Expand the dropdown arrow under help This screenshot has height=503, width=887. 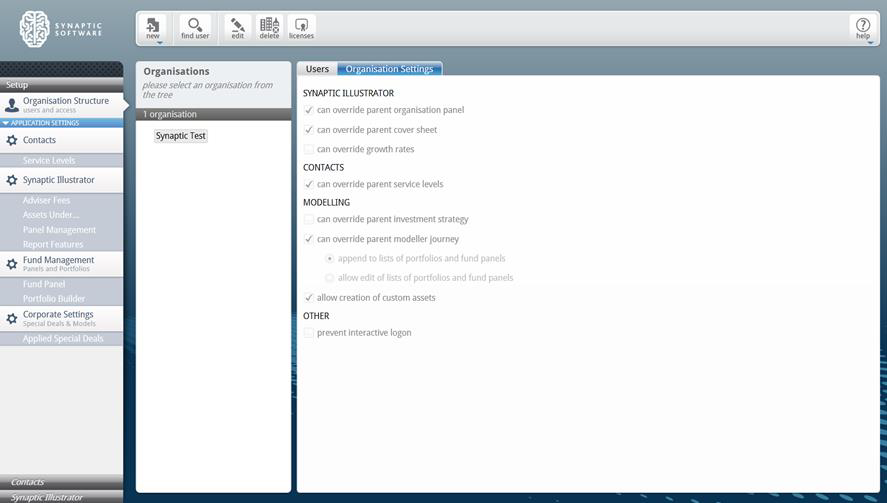pyautogui.click(x=870, y=42)
